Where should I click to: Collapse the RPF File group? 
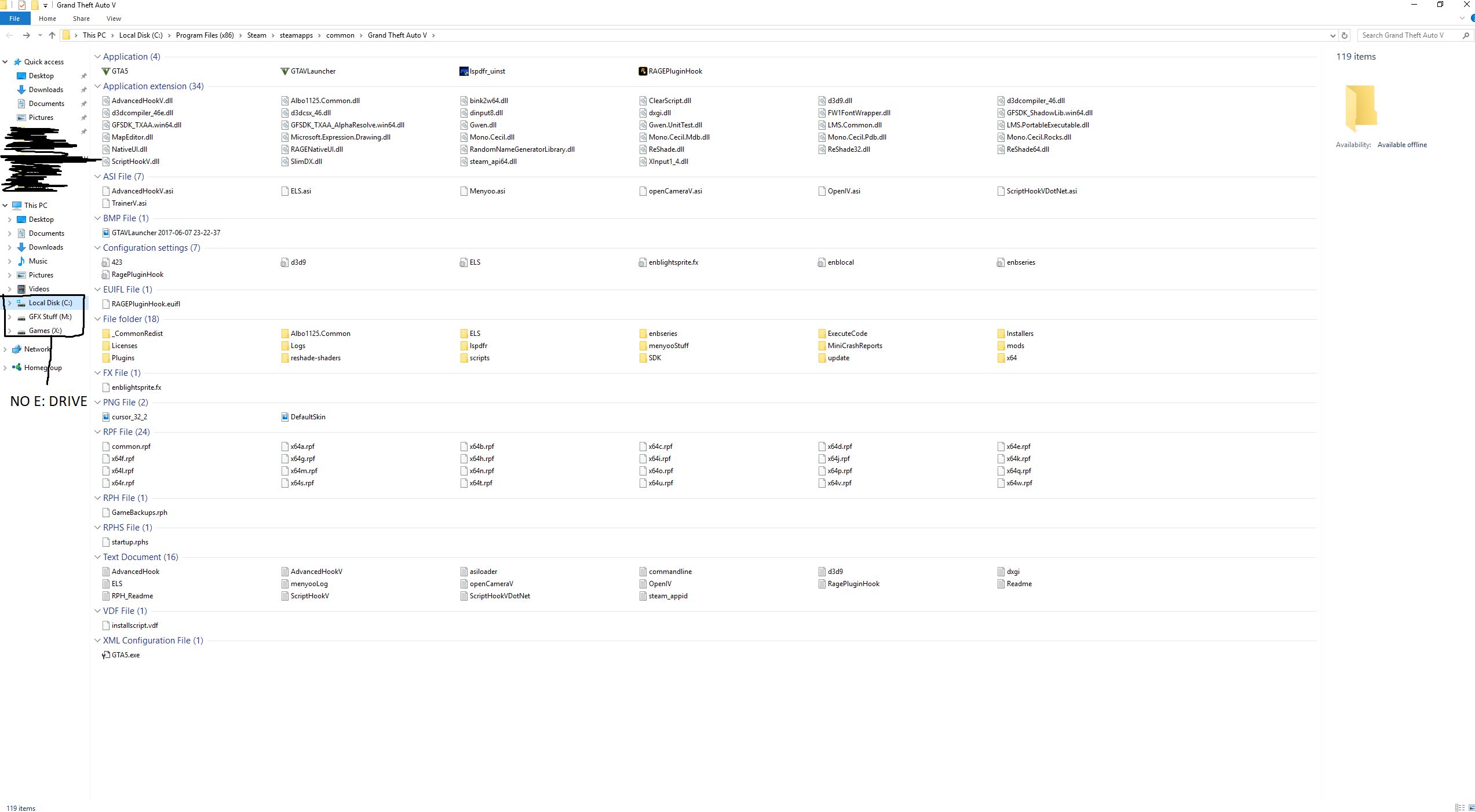click(x=97, y=432)
